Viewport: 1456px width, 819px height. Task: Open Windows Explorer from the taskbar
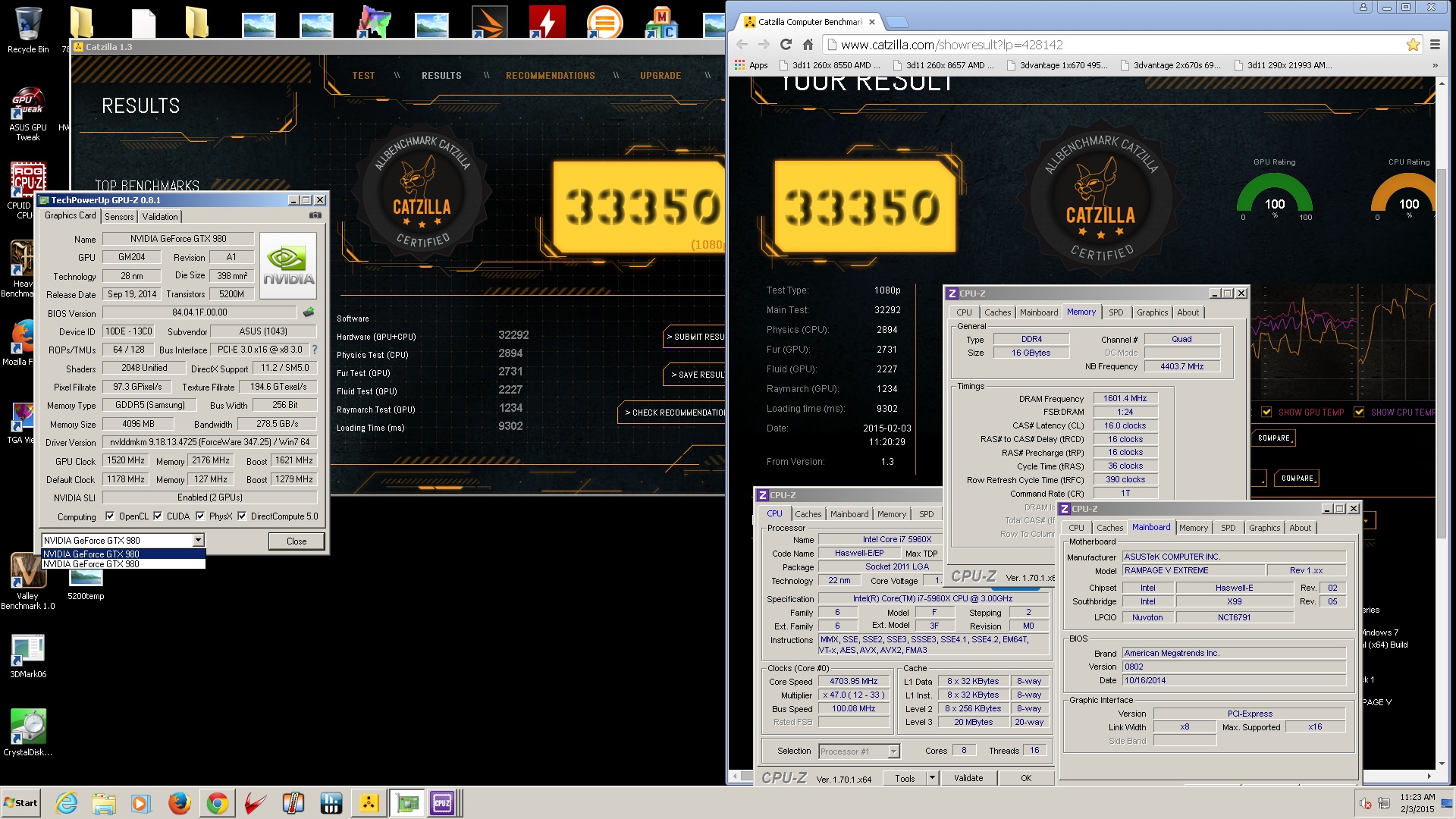click(x=104, y=803)
